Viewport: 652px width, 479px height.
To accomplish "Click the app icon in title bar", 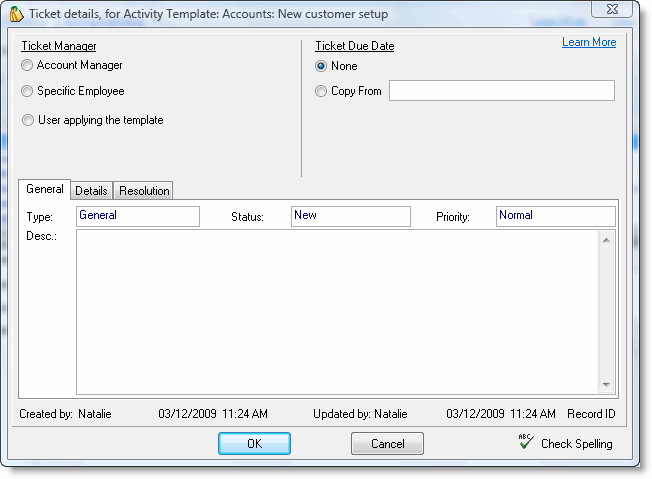I will click(x=16, y=14).
